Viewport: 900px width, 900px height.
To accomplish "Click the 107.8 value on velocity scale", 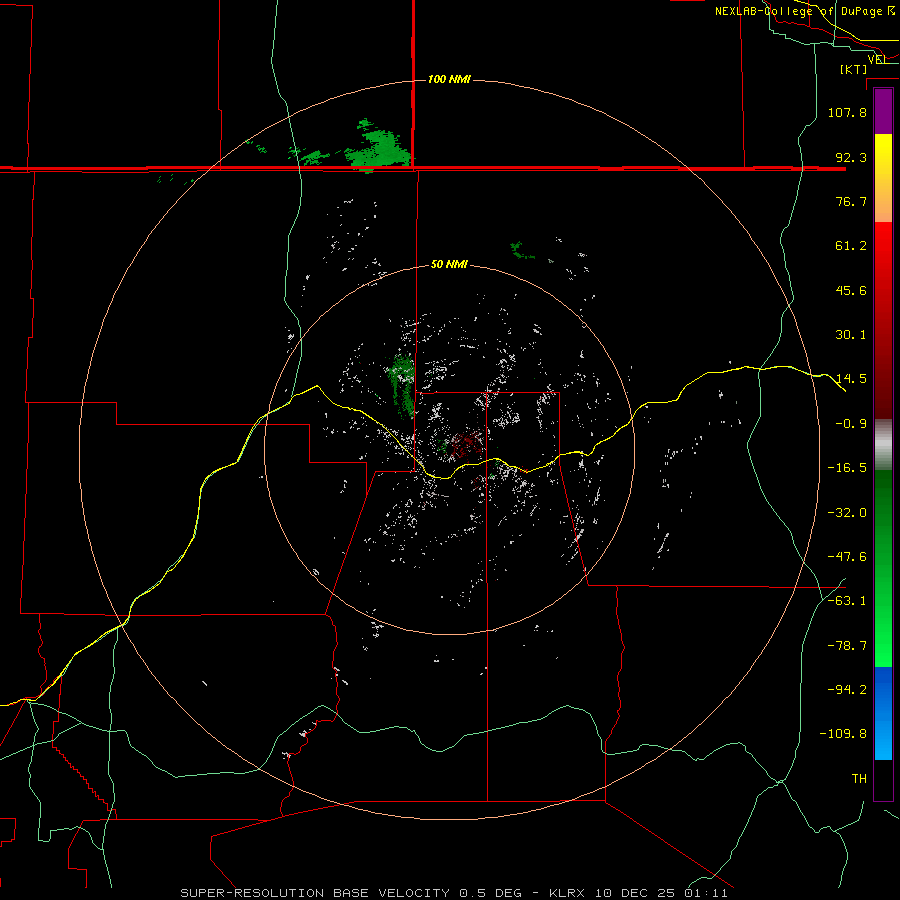I will tap(847, 112).
